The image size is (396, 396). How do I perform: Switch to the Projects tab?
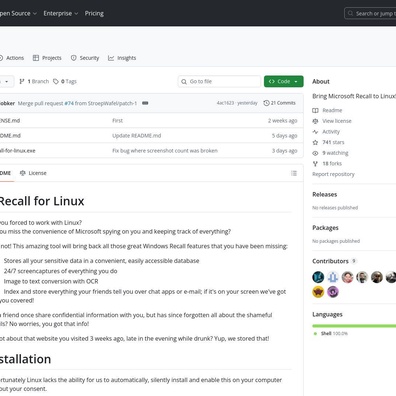pyautogui.click(x=47, y=58)
